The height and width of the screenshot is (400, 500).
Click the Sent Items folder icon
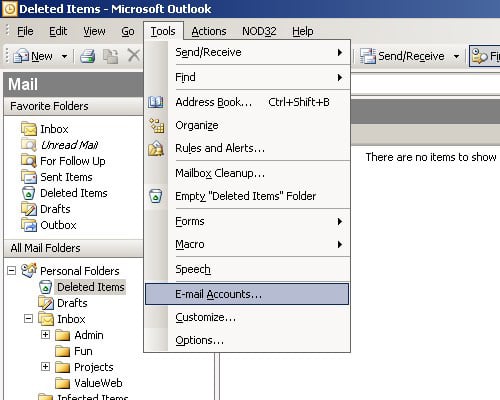[29, 177]
